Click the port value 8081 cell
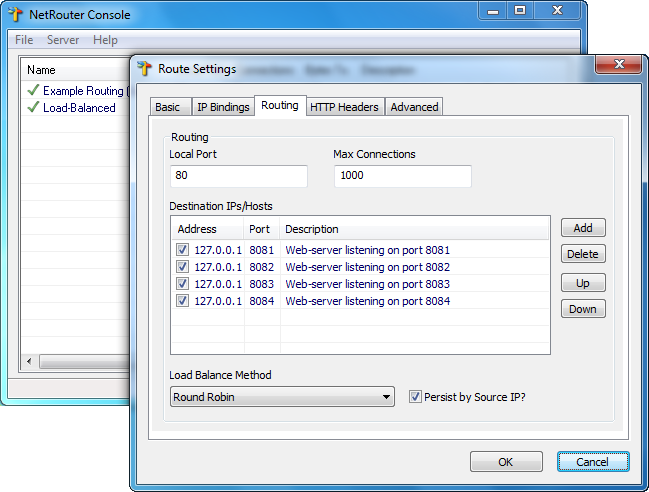Viewport: 649px width, 492px height. [262, 250]
